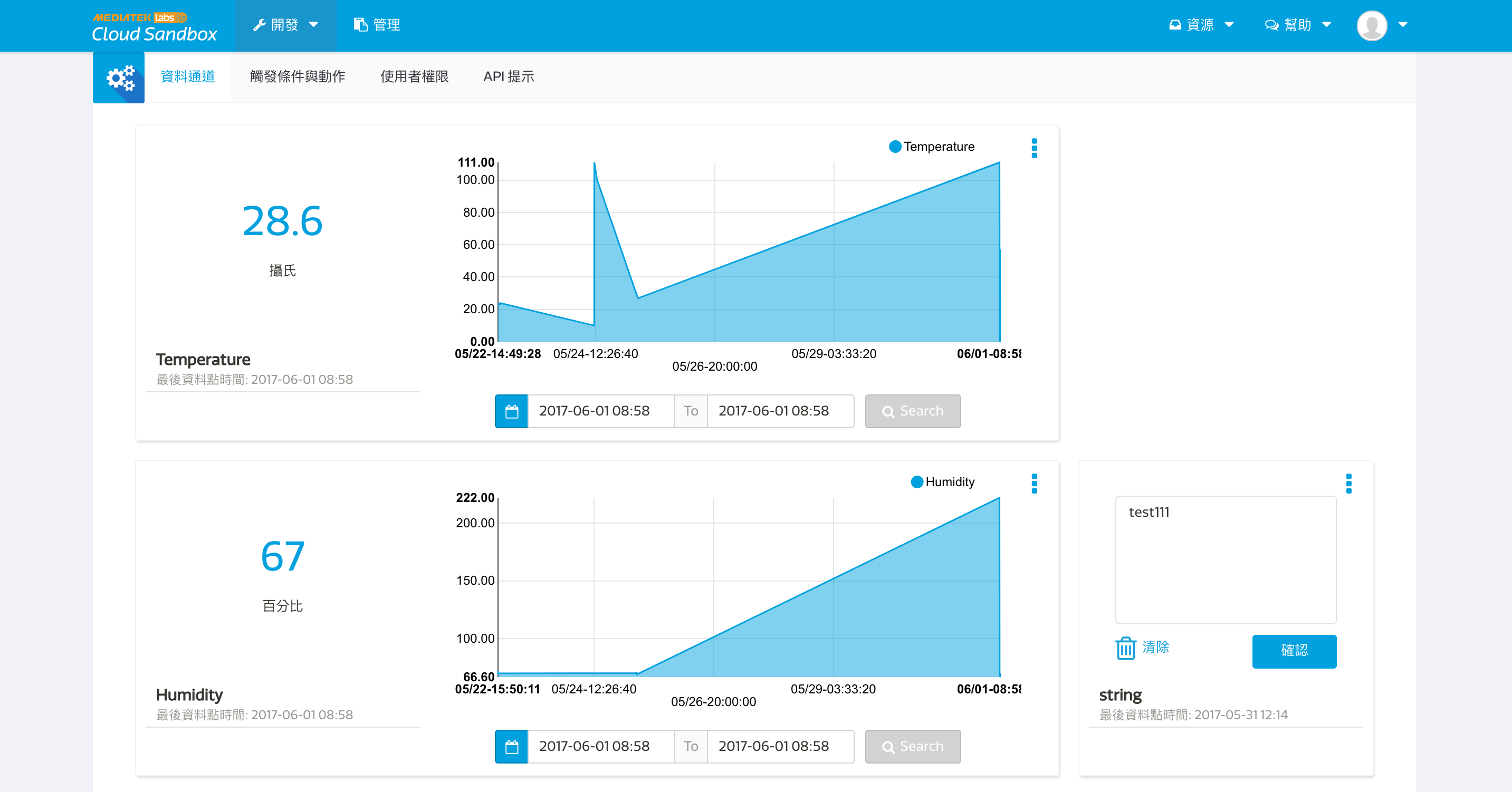Click the calendar icon in the Temperature date range
The image size is (1512, 792).
point(511,411)
